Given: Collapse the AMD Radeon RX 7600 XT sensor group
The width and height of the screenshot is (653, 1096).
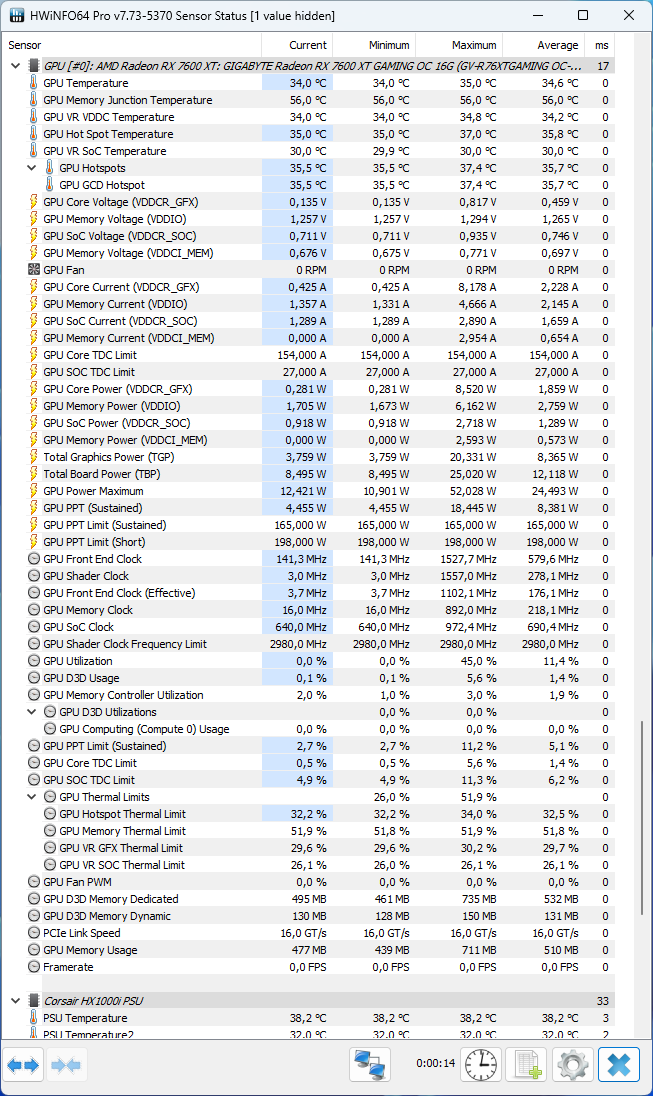Looking at the screenshot, I should click(x=15, y=66).
